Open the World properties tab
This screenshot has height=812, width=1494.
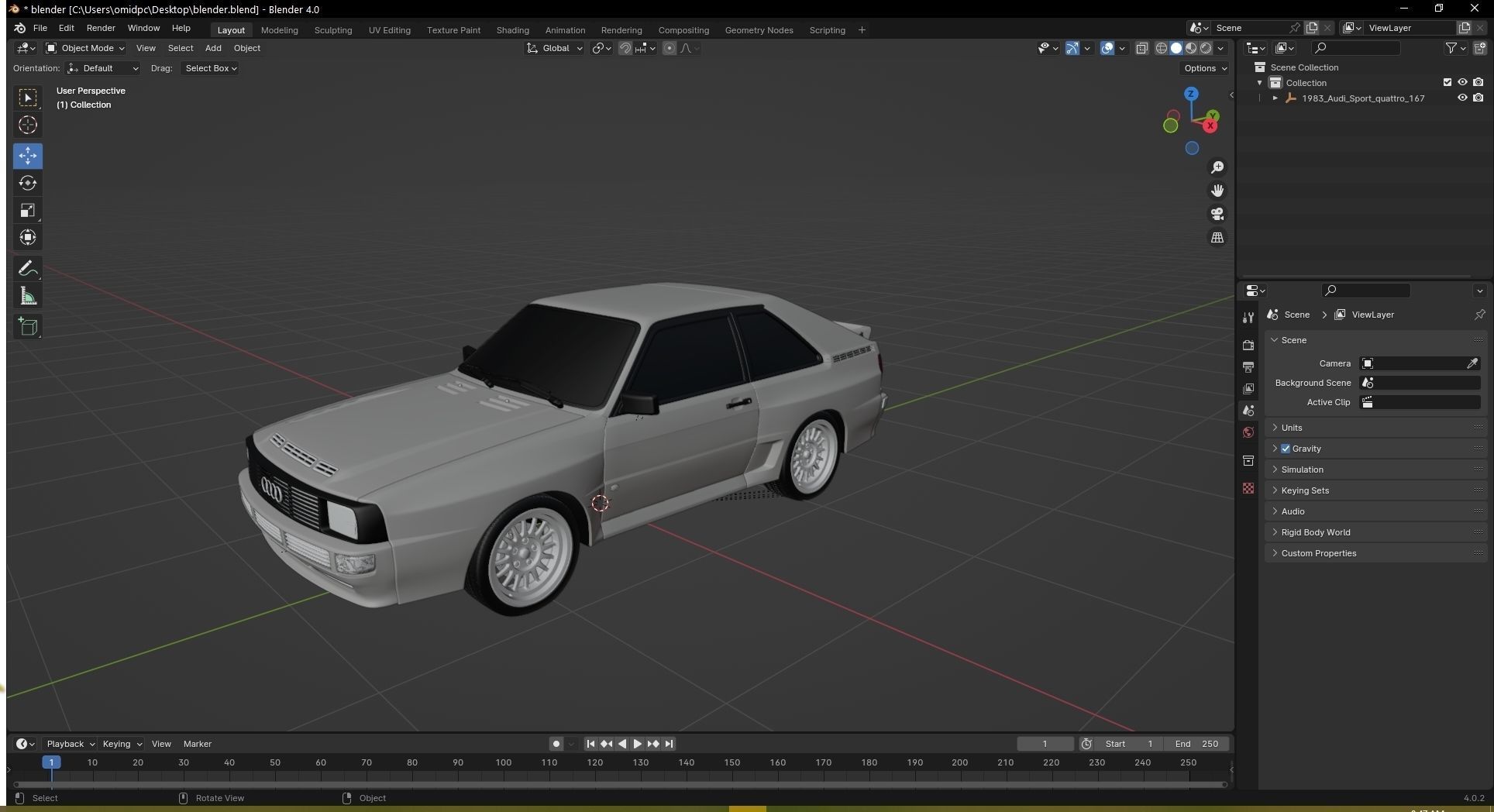1248,432
